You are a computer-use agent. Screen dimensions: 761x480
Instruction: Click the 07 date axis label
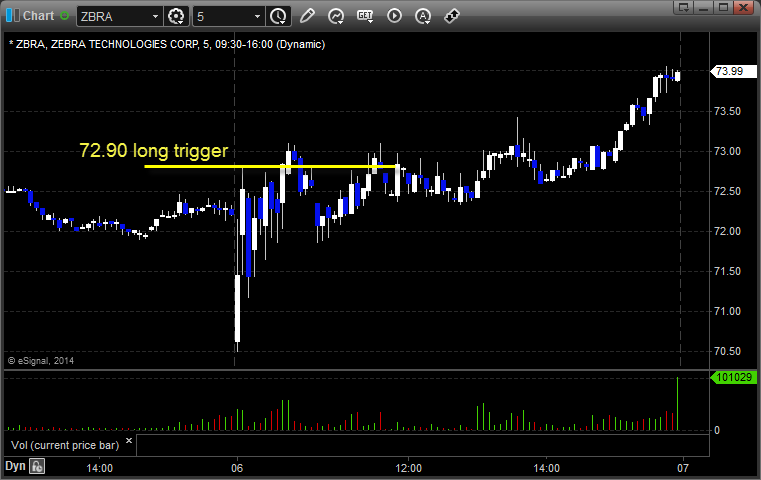pyautogui.click(x=683, y=468)
